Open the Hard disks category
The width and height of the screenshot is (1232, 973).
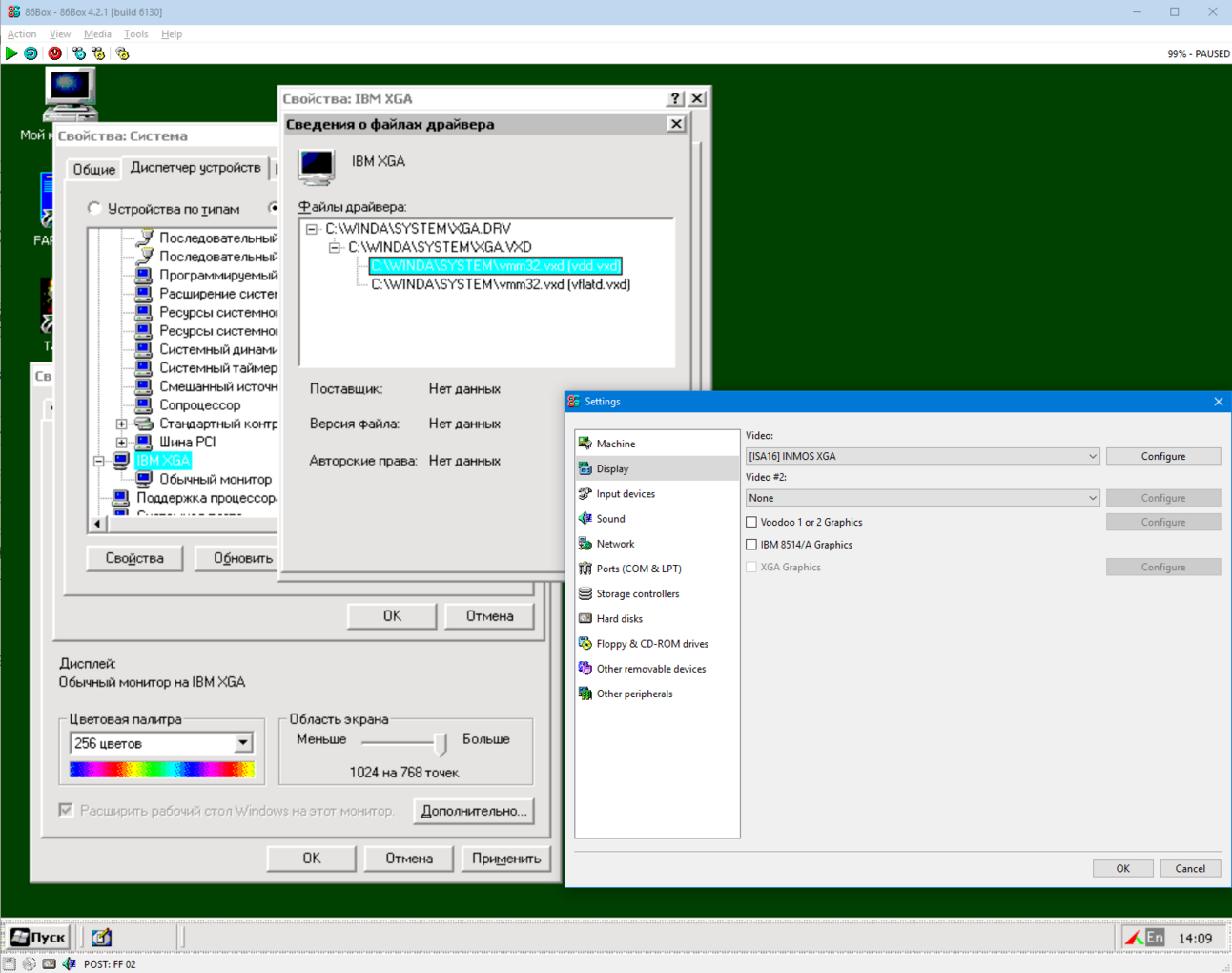[x=657, y=618]
